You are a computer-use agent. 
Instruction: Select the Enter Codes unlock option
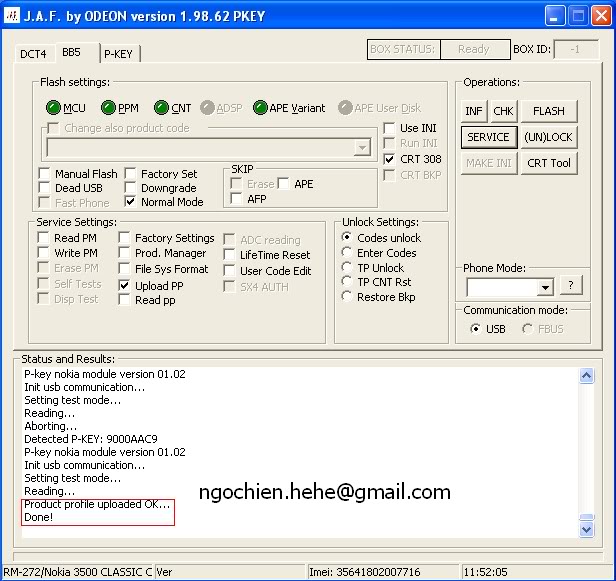[347, 253]
